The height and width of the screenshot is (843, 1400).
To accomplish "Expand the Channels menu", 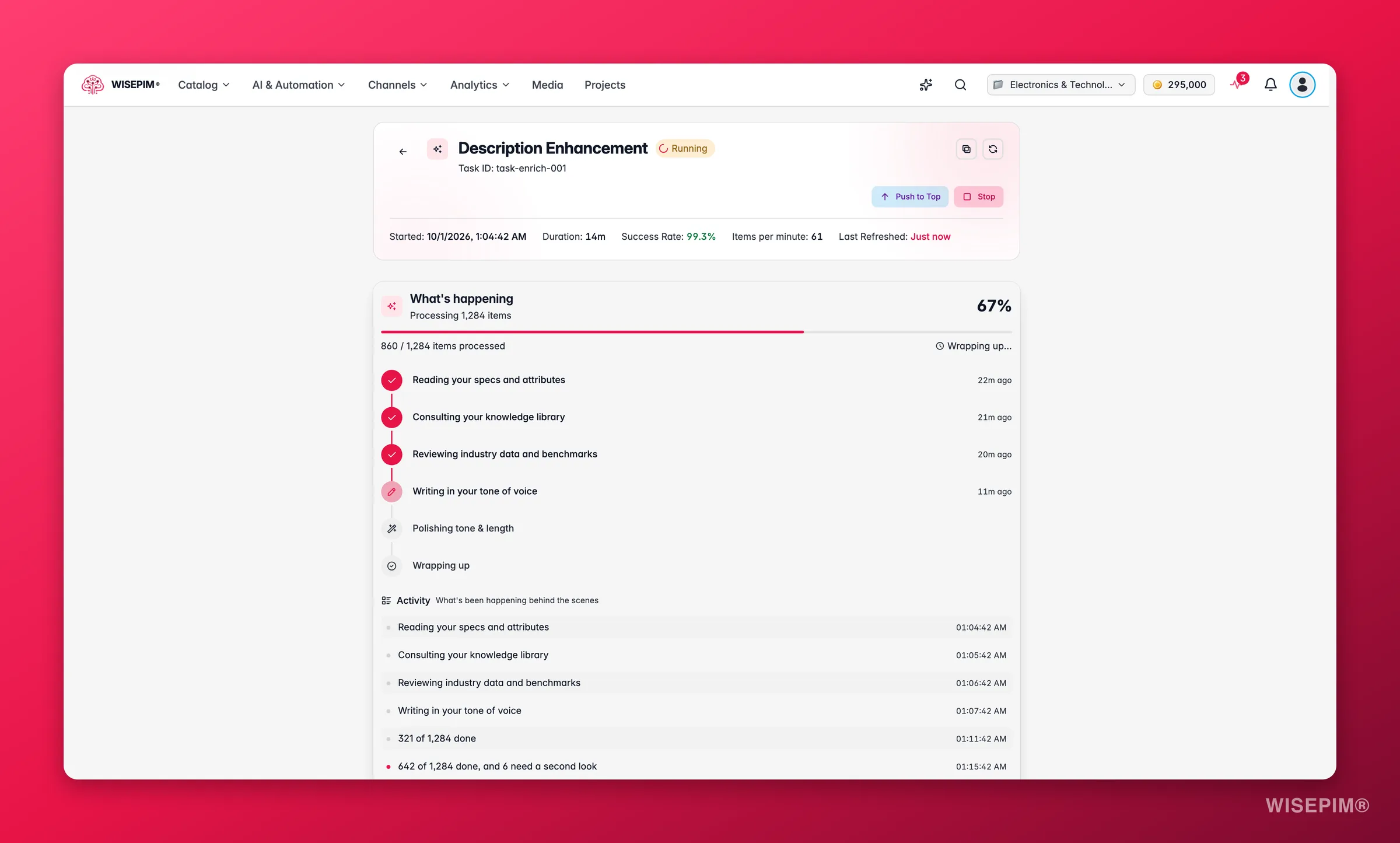I will 398,85.
